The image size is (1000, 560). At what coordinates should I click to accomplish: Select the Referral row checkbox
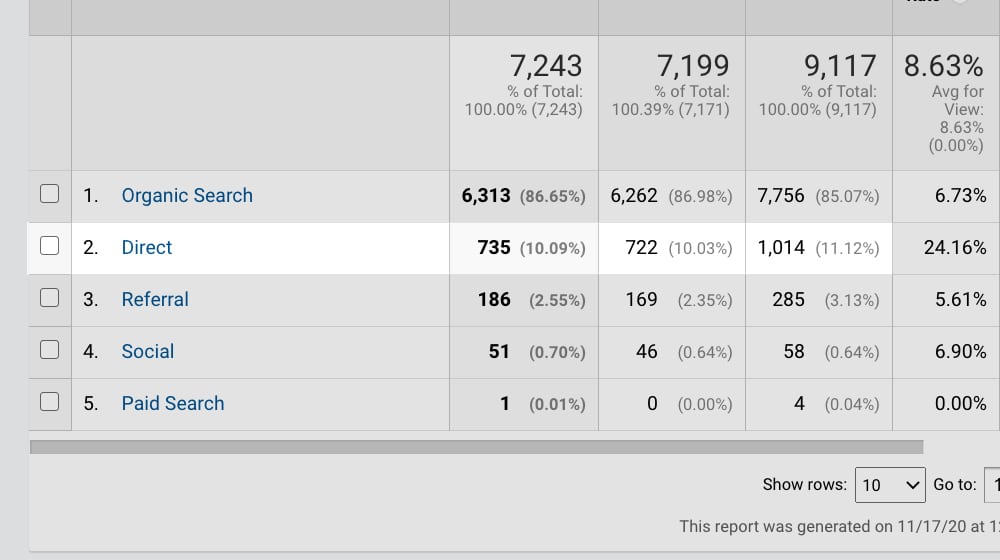click(x=49, y=299)
